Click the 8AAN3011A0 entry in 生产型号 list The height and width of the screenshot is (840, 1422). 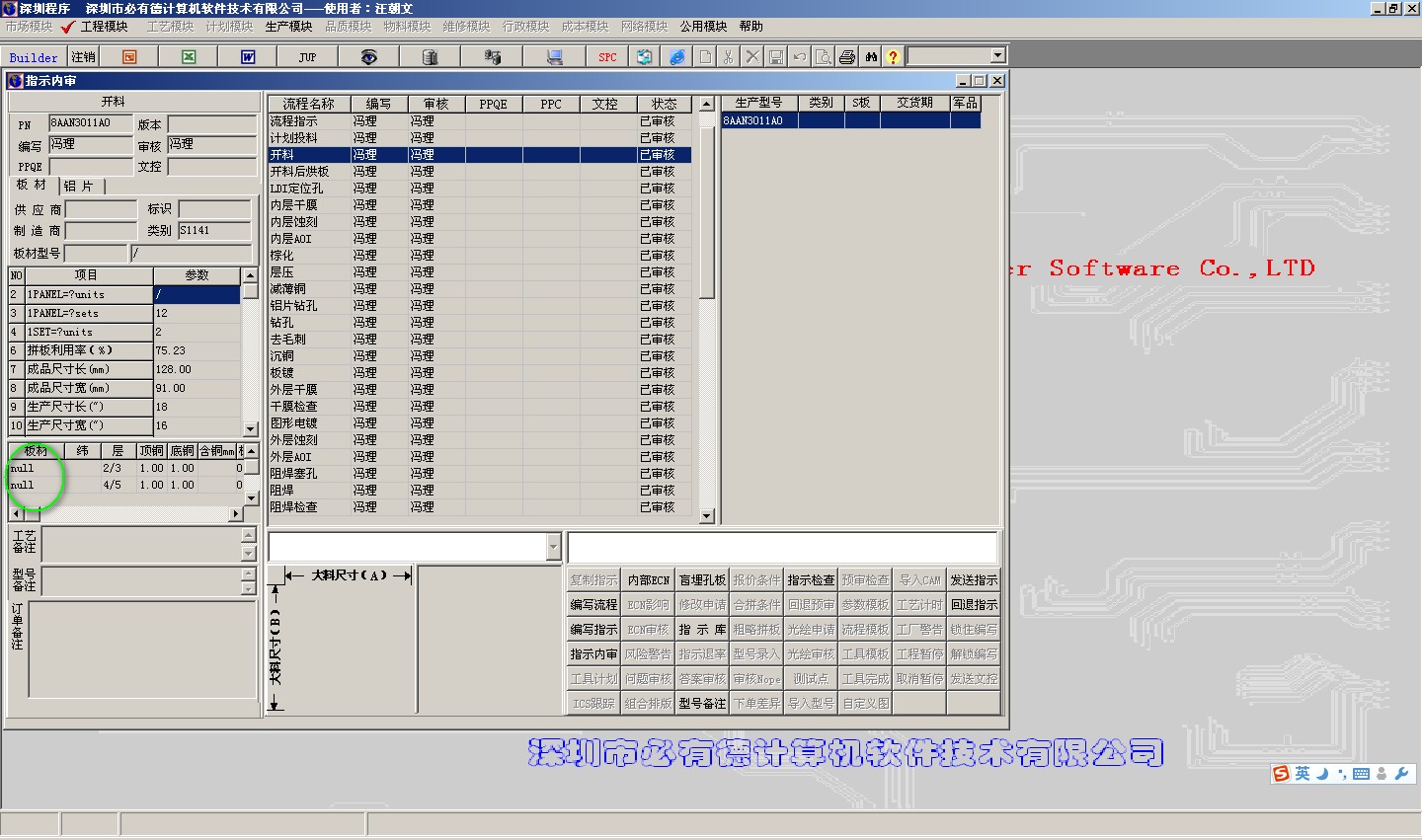(758, 120)
